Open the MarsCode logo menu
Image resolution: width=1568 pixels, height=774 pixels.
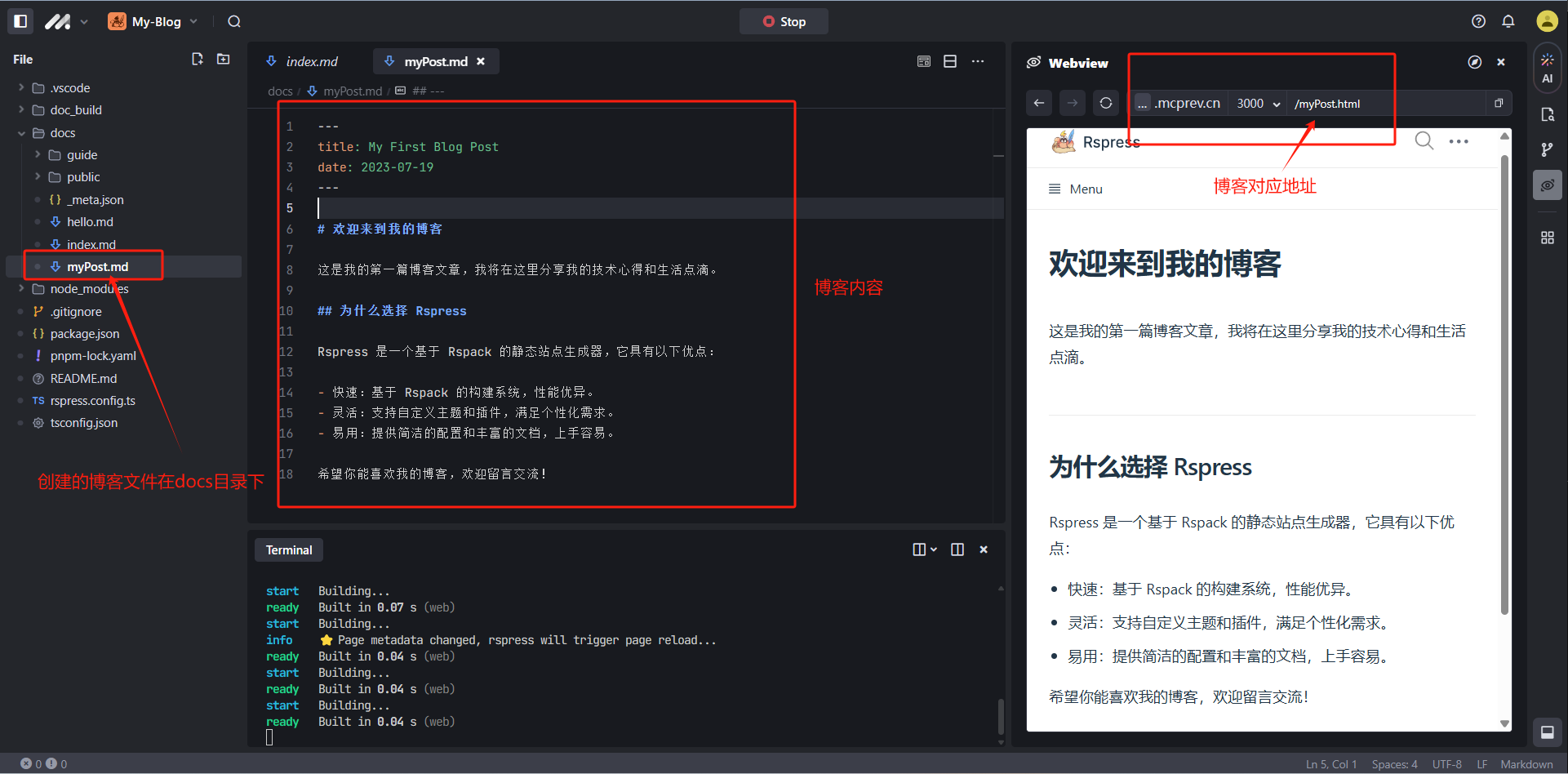[65, 21]
